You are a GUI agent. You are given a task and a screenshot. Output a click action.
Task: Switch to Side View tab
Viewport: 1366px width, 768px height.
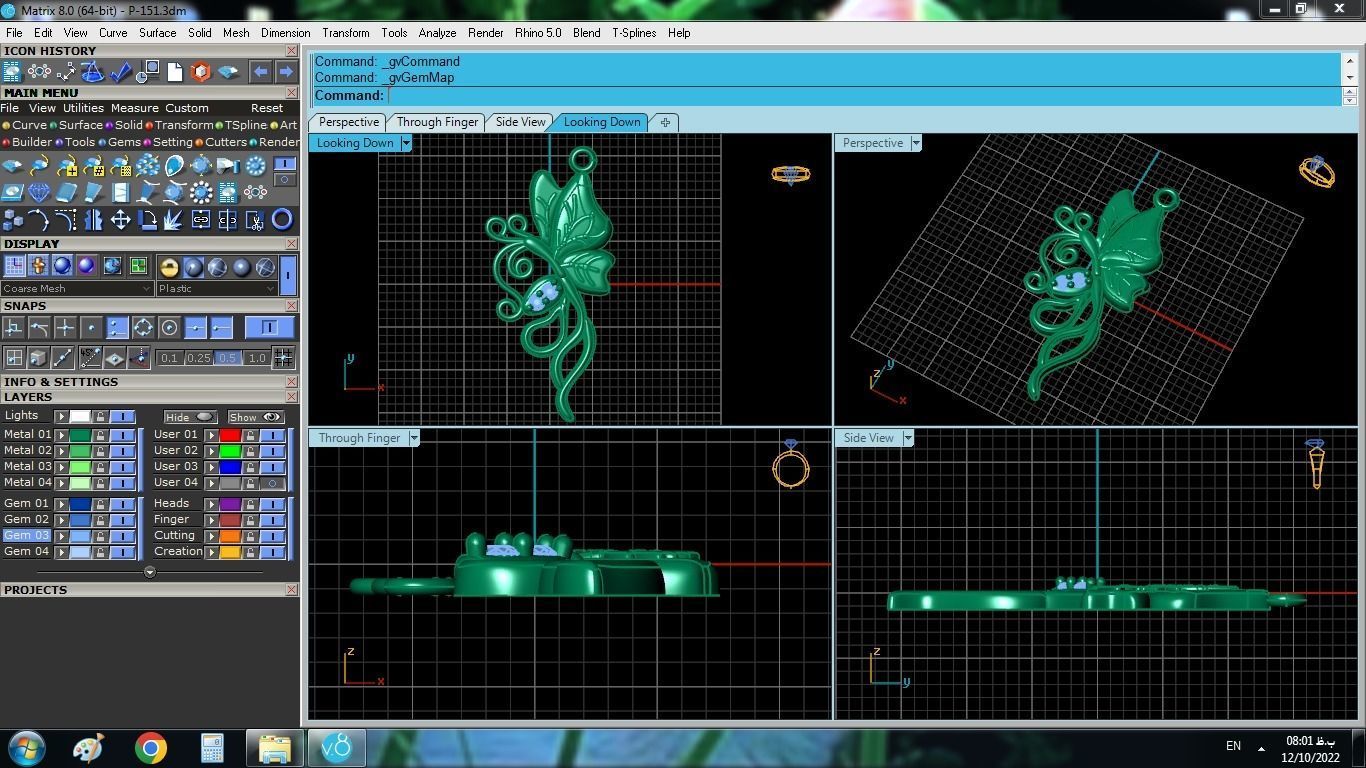521,122
